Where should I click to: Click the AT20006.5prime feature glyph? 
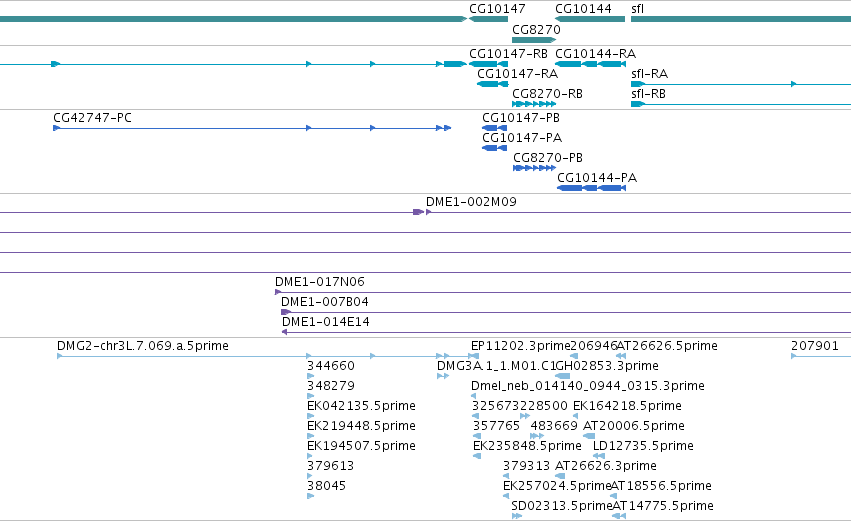(589, 436)
